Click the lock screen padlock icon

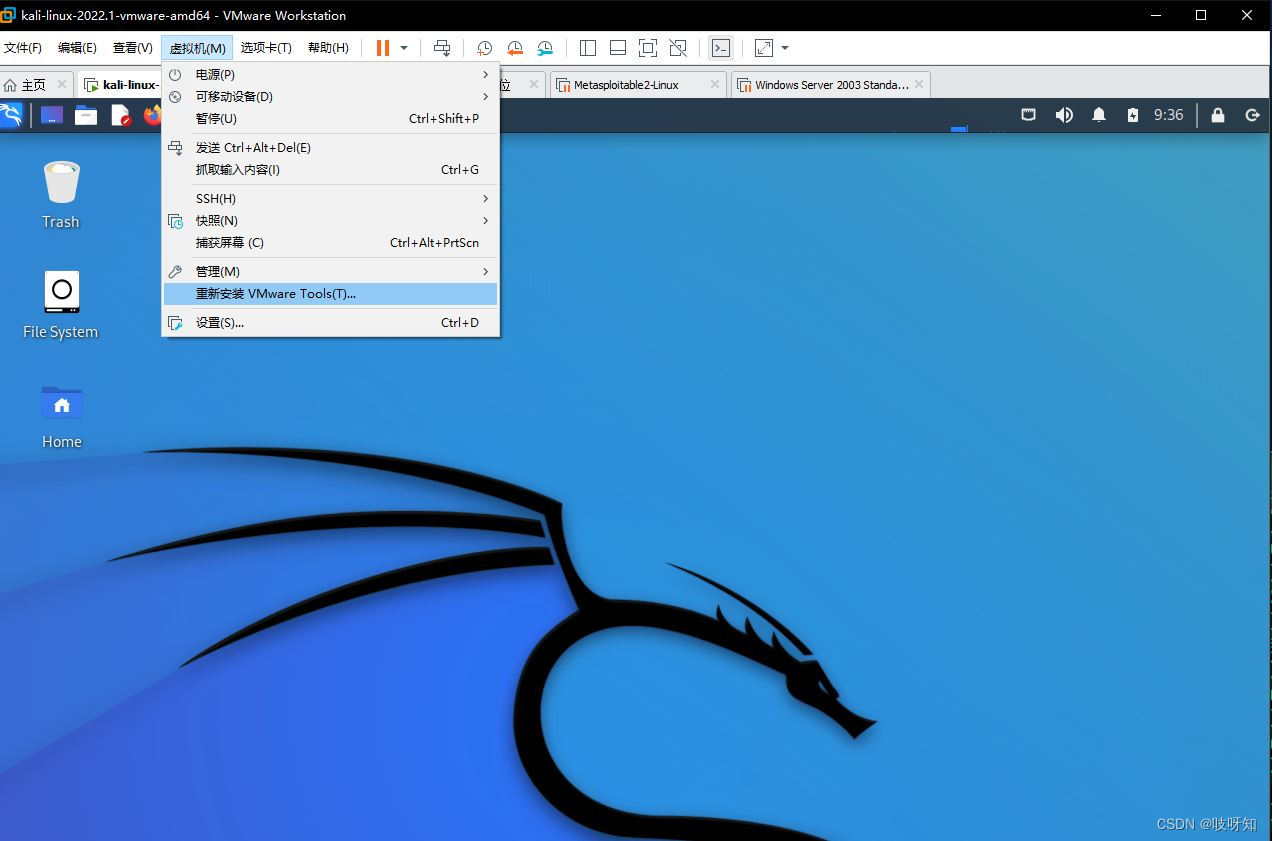point(1217,115)
